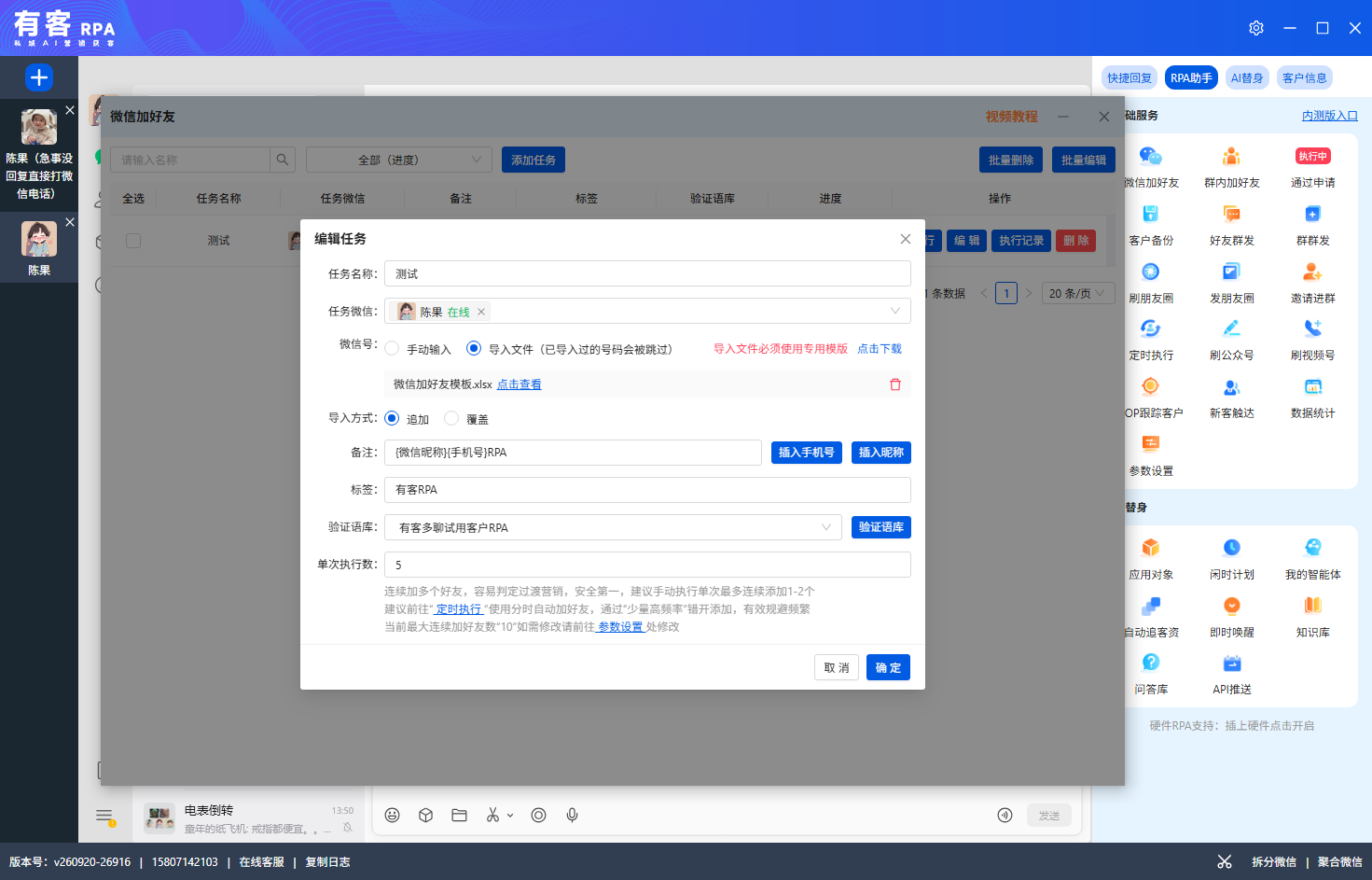Open the 点击查看 template link
1372x880 pixels.
click(520, 384)
